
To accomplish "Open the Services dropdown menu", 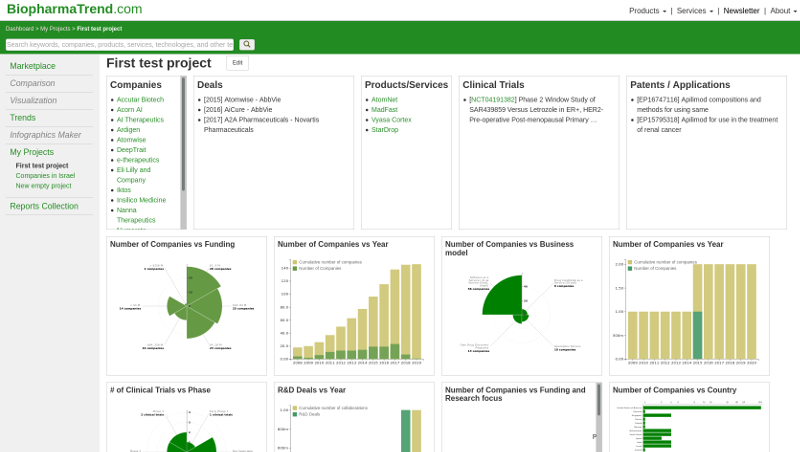I will [695, 11].
